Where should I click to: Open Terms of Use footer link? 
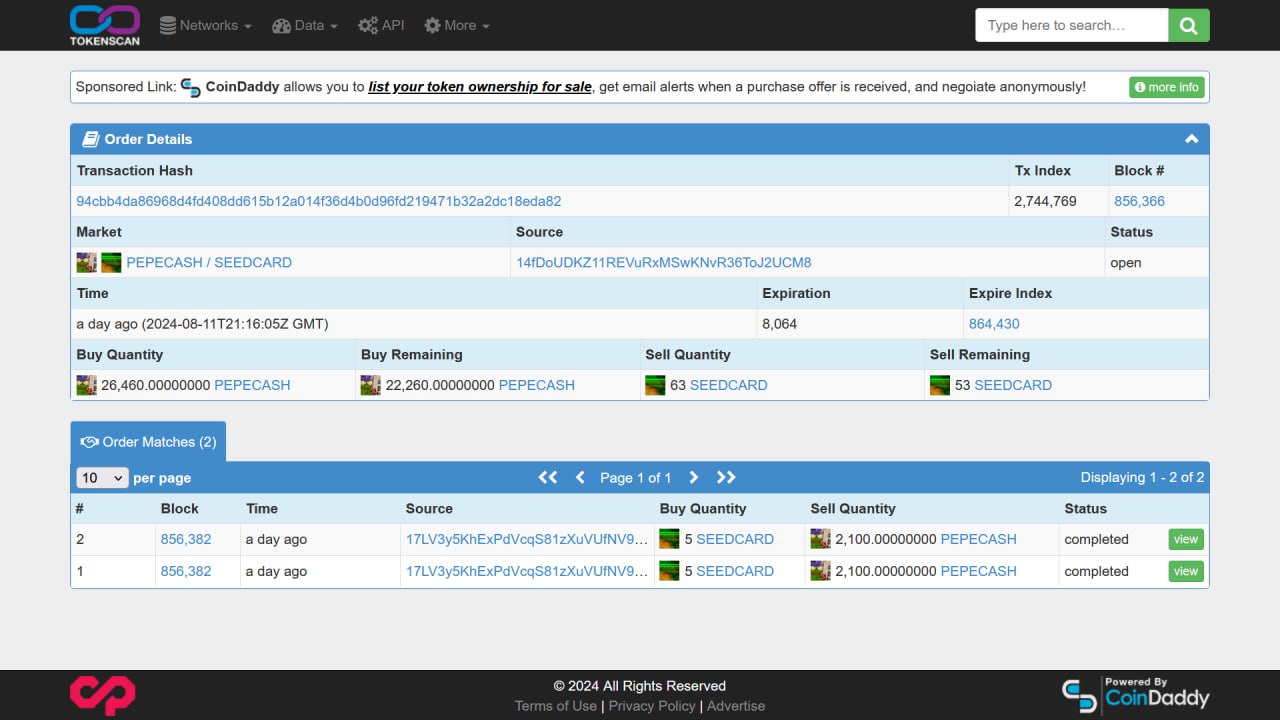click(556, 706)
